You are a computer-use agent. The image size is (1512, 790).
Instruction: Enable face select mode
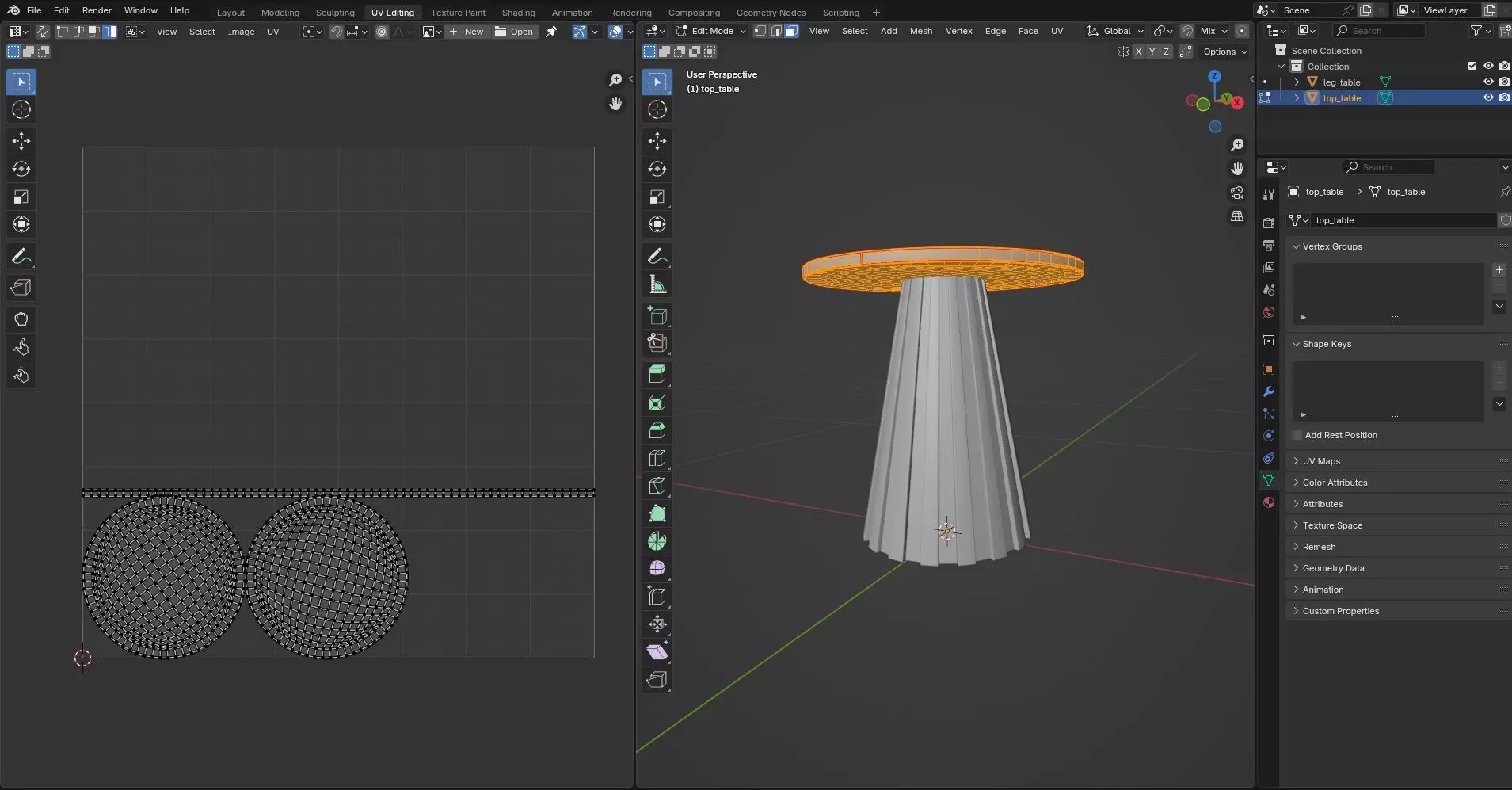[791, 31]
